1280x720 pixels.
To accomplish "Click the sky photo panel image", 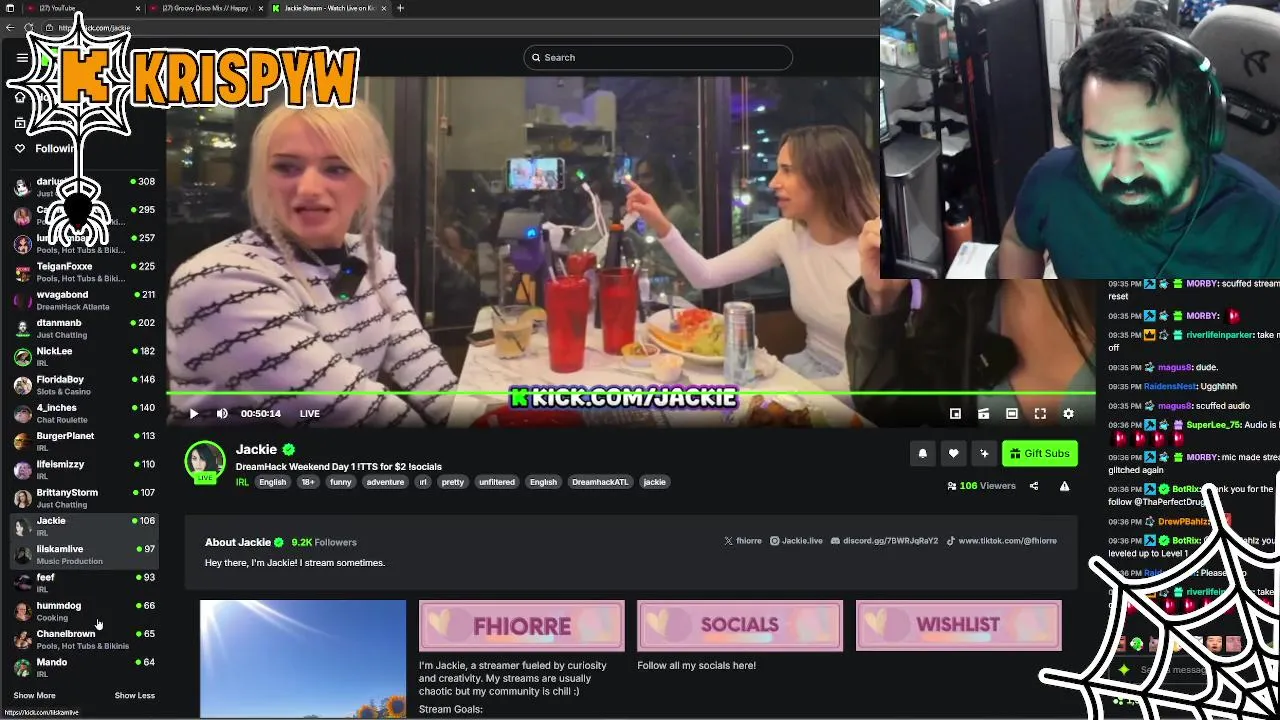I will pos(303,658).
